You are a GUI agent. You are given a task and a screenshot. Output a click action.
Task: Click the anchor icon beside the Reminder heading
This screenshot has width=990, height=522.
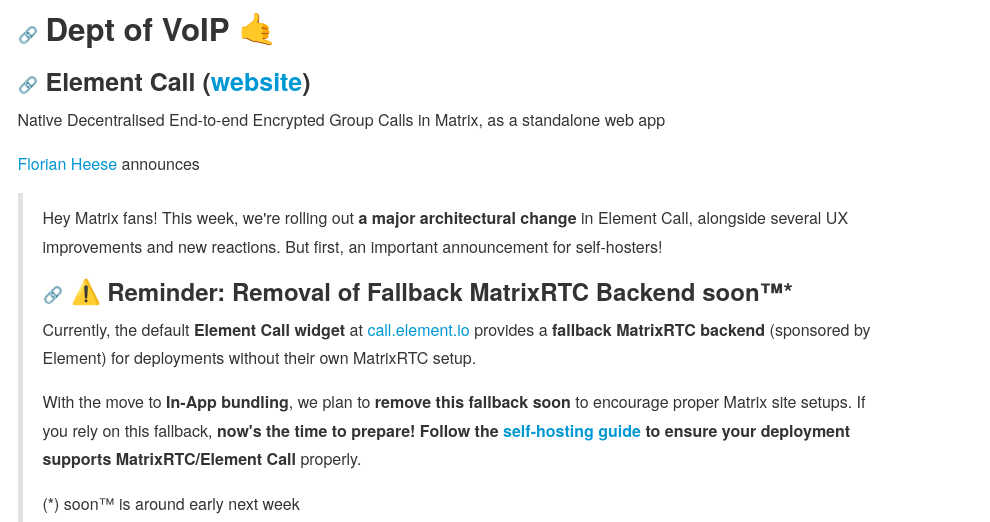(53, 295)
